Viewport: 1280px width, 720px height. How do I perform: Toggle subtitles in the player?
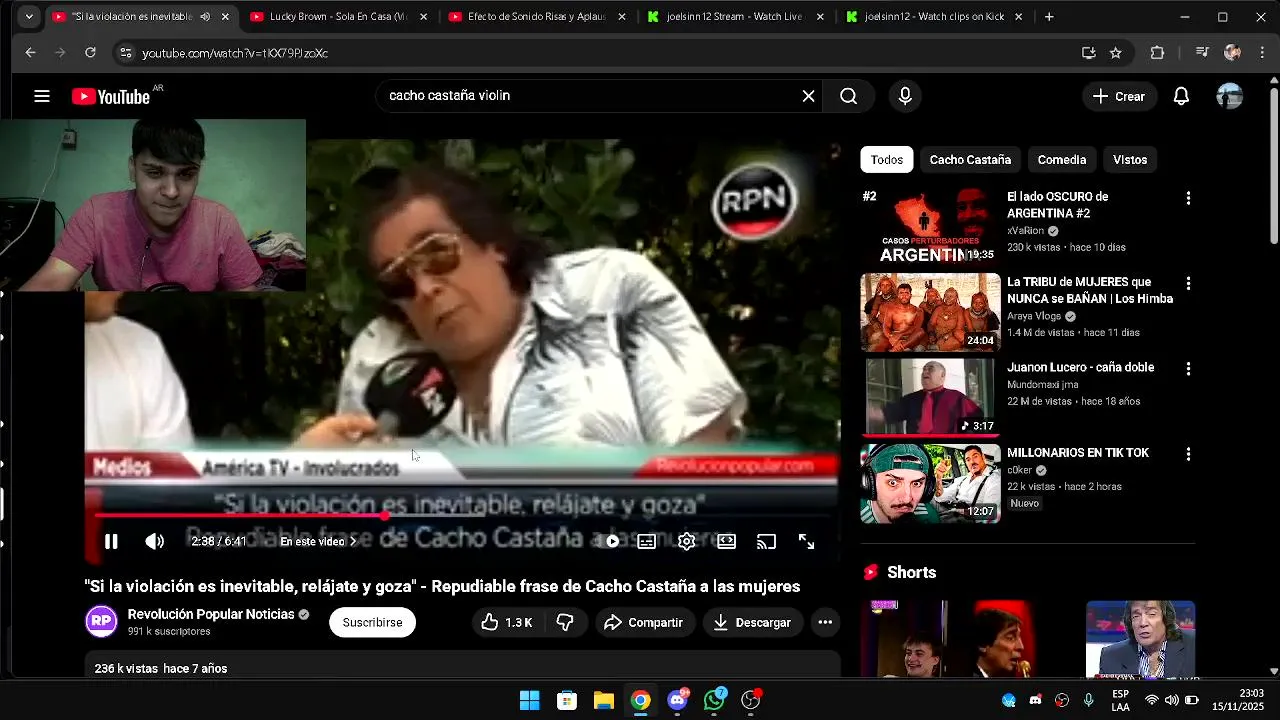coord(647,542)
